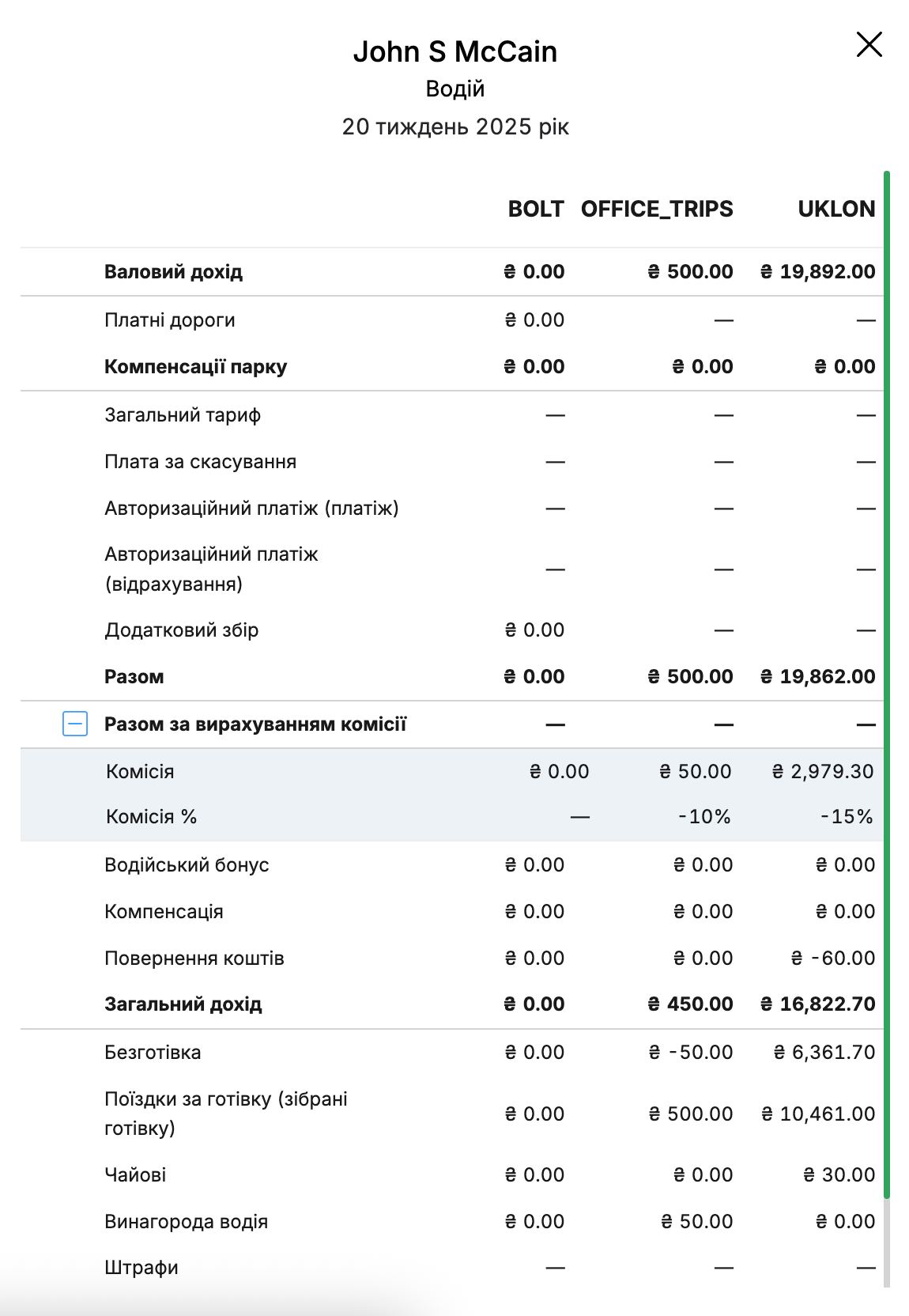Click OFFICE_TRIPS value in 'Поїздки за готівку' row
Image resolution: width=909 pixels, height=1316 pixels.
pyautogui.click(x=691, y=1114)
